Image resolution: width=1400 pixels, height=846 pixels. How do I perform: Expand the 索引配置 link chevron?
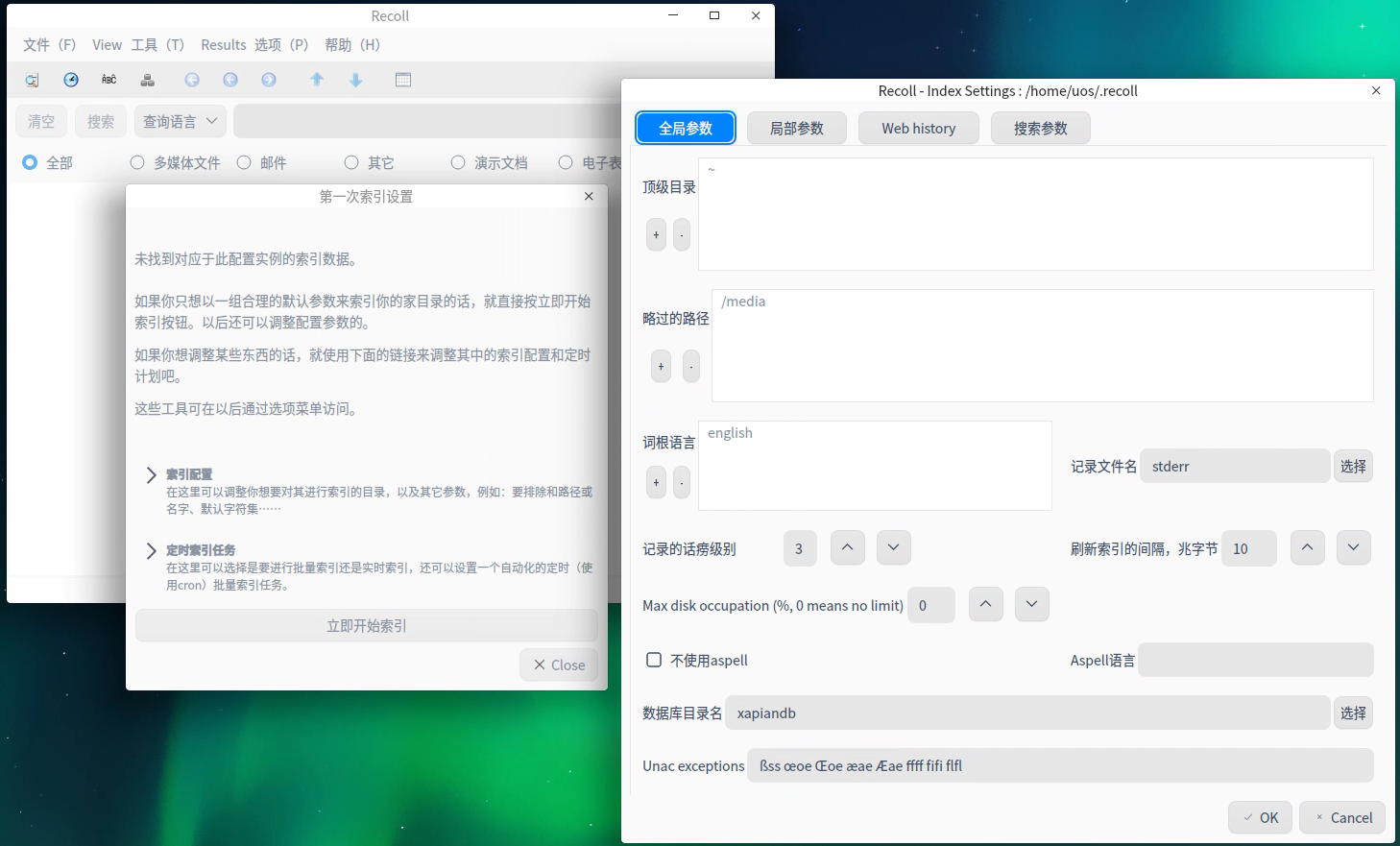151,474
